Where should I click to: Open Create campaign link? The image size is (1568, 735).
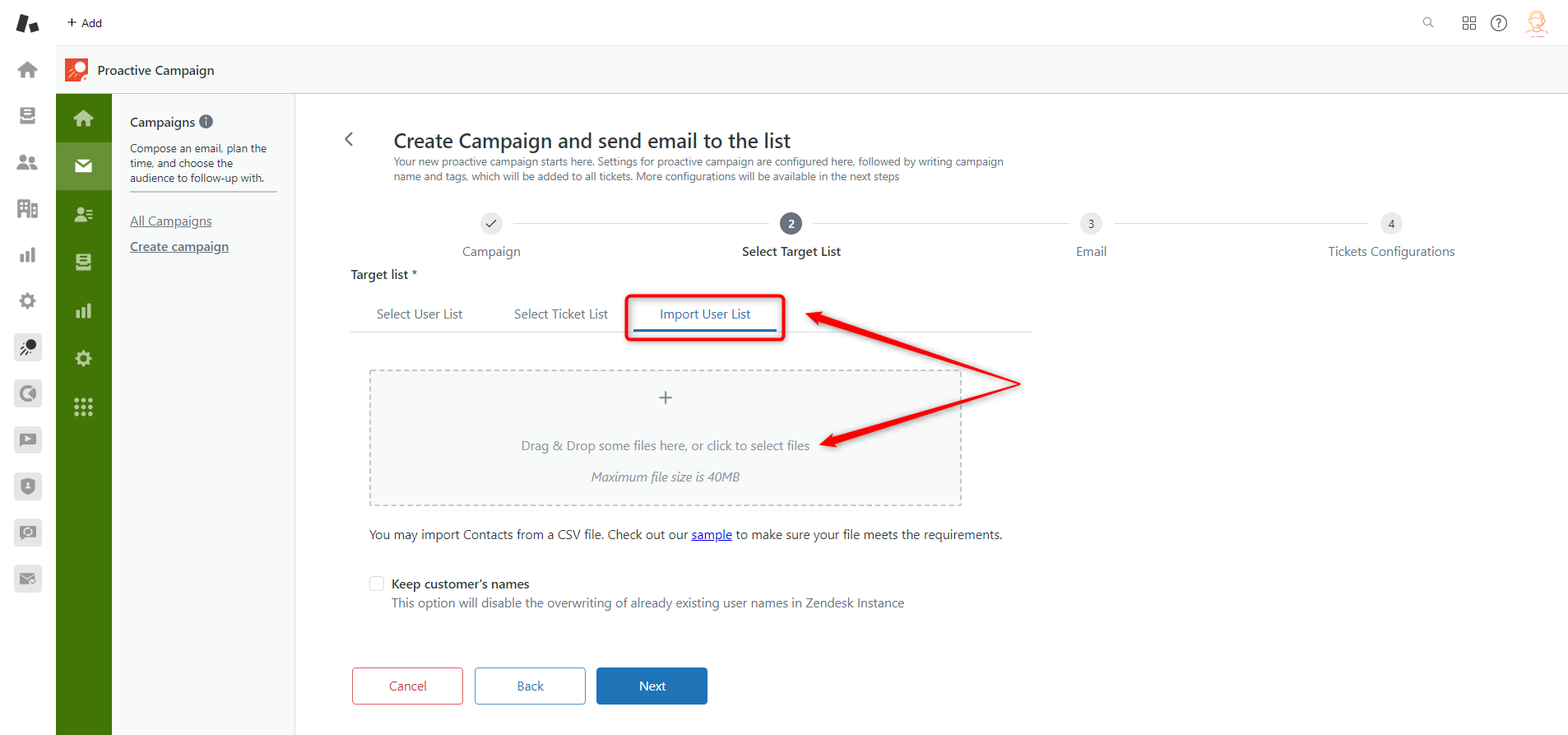(x=179, y=247)
